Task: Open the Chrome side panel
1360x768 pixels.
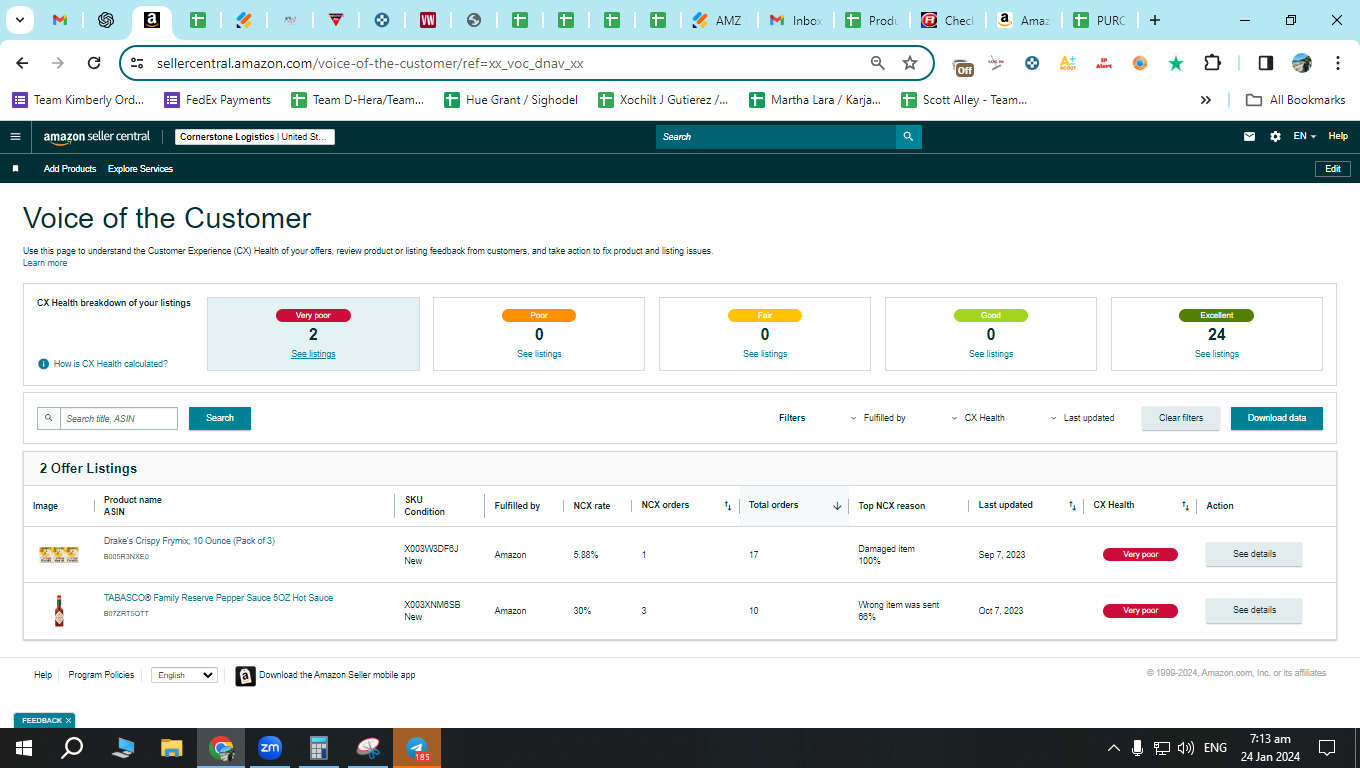Action: pos(1265,63)
